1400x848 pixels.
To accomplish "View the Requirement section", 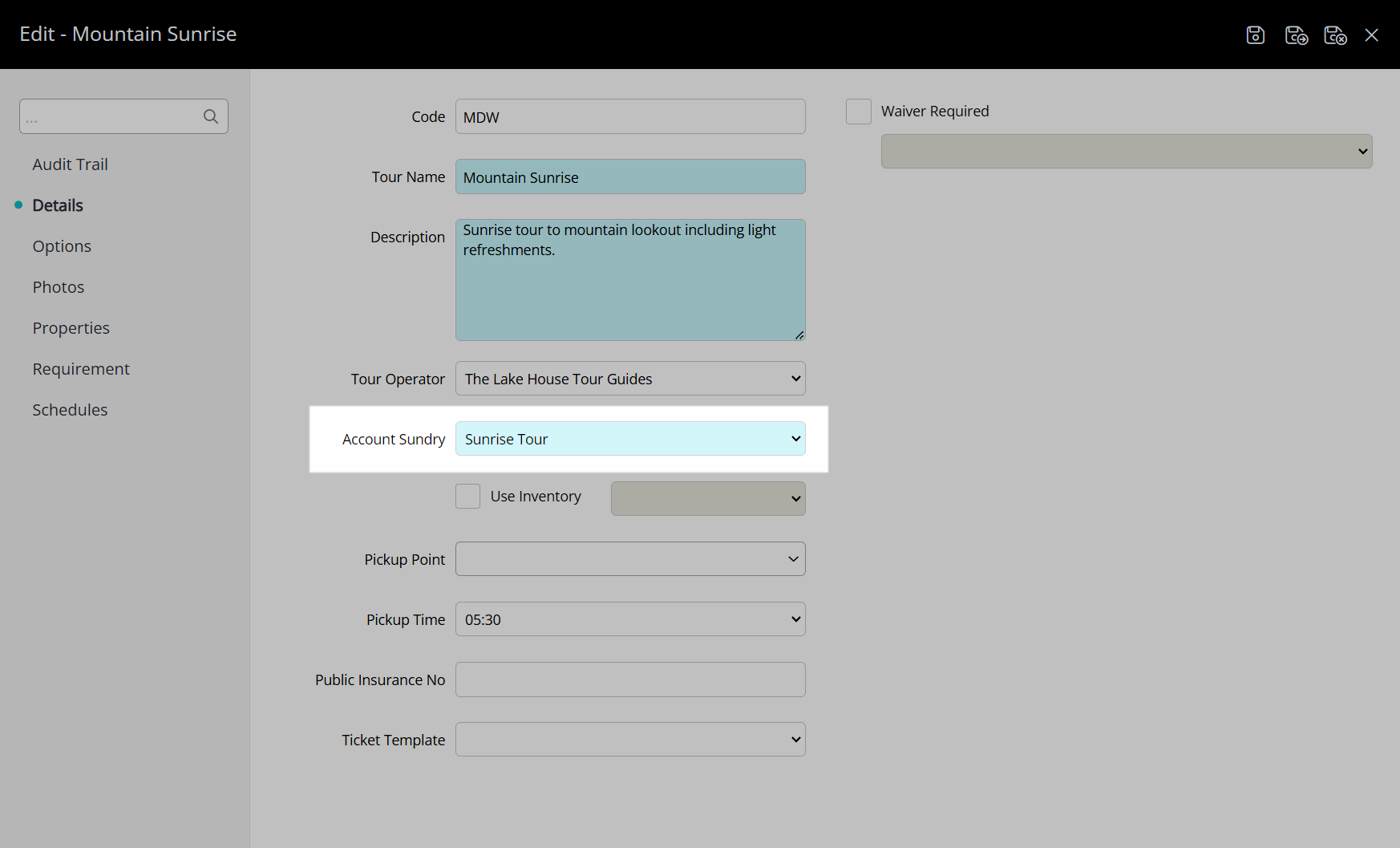I will pos(81,369).
